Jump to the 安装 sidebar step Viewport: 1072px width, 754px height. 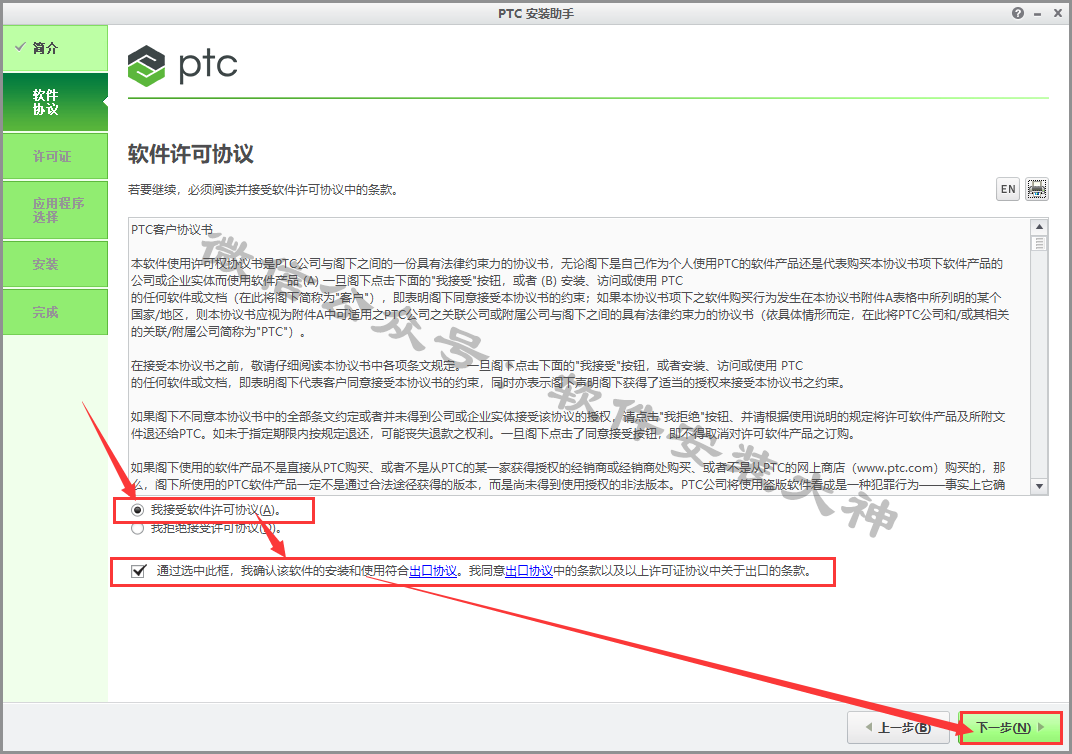[x=55, y=265]
